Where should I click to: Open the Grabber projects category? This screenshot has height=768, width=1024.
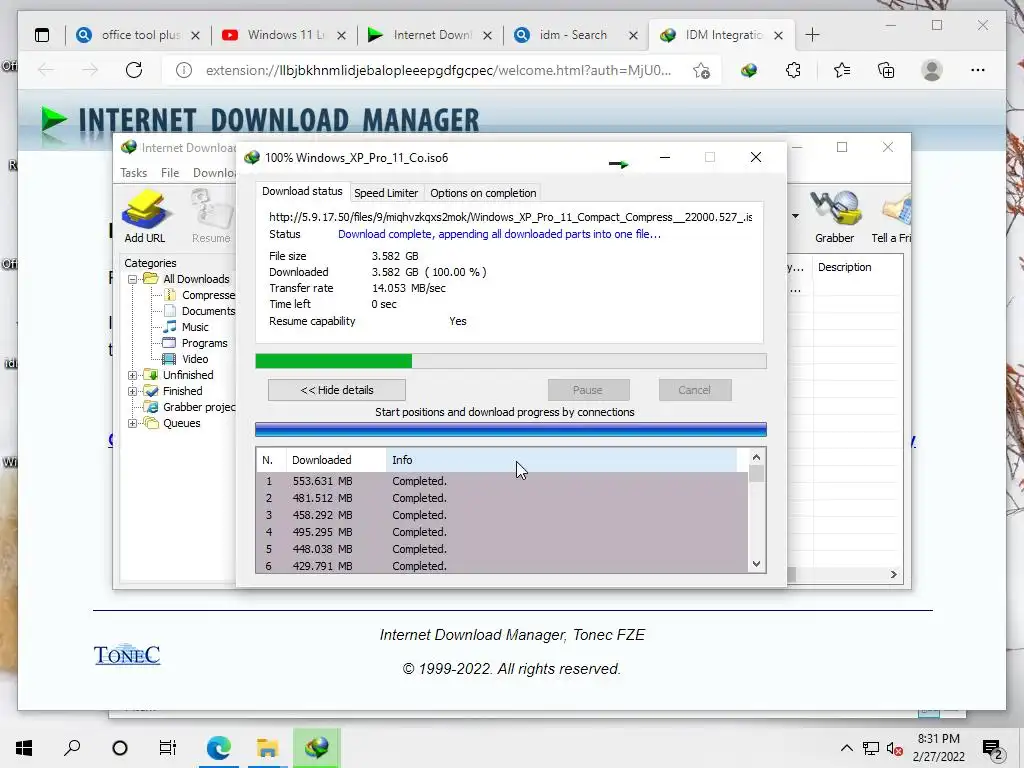click(199, 407)
